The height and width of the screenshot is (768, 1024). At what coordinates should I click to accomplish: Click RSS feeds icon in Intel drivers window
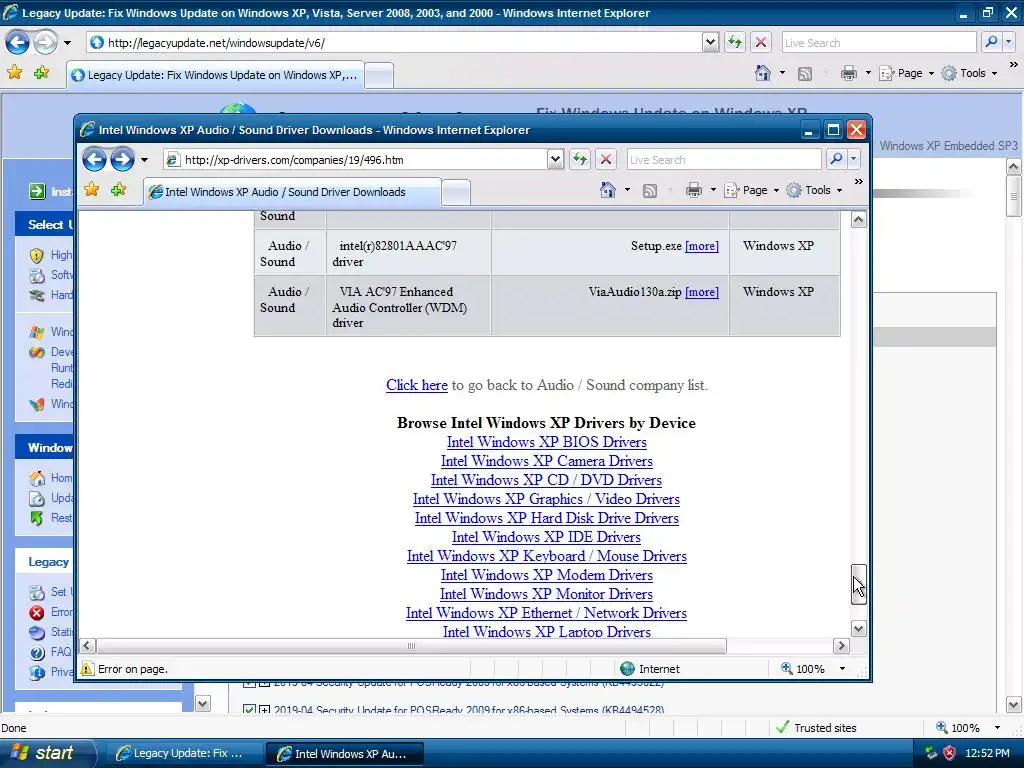(x=650, y=191)
